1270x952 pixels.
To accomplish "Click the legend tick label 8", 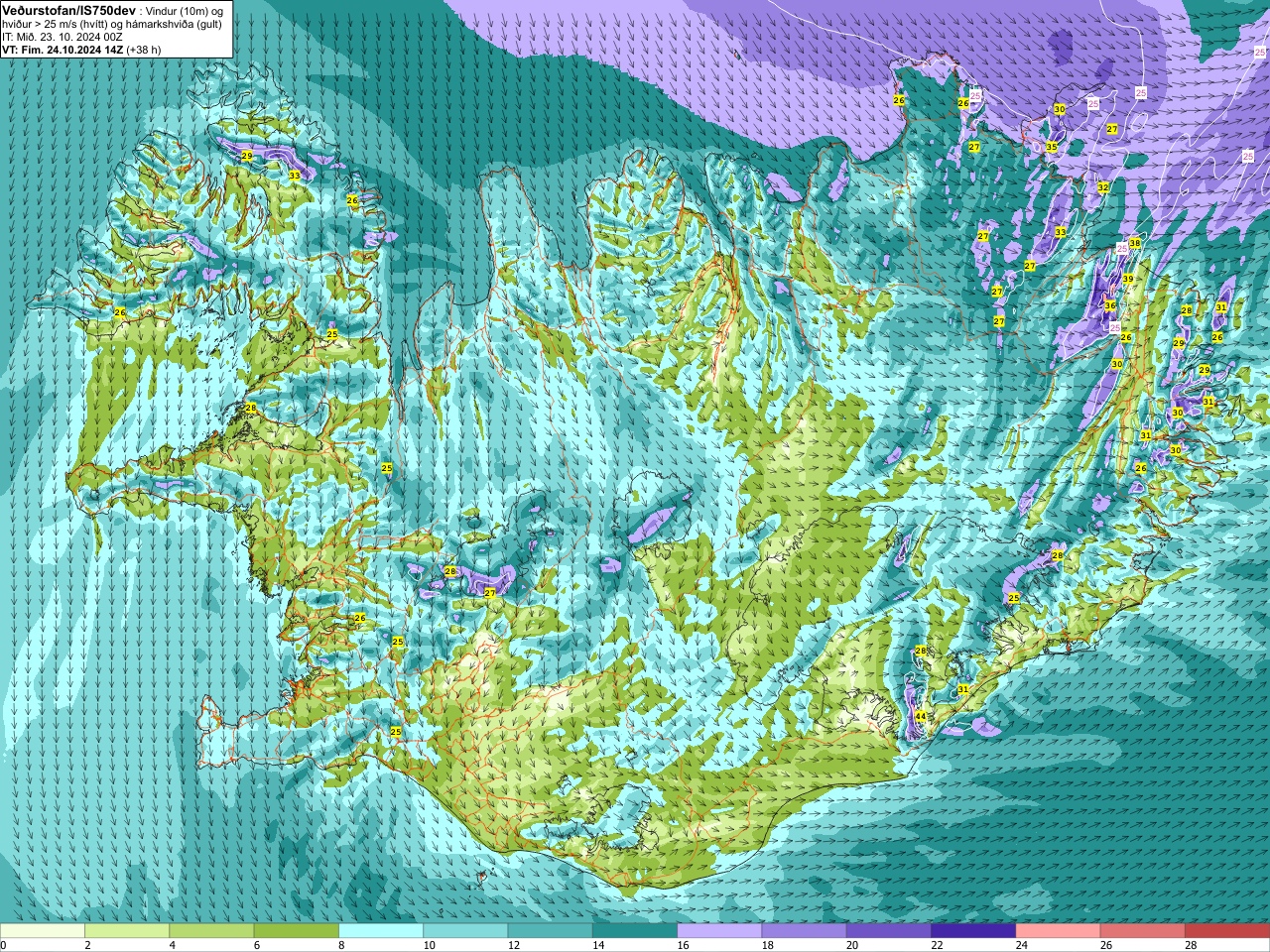I will [343, 945].
